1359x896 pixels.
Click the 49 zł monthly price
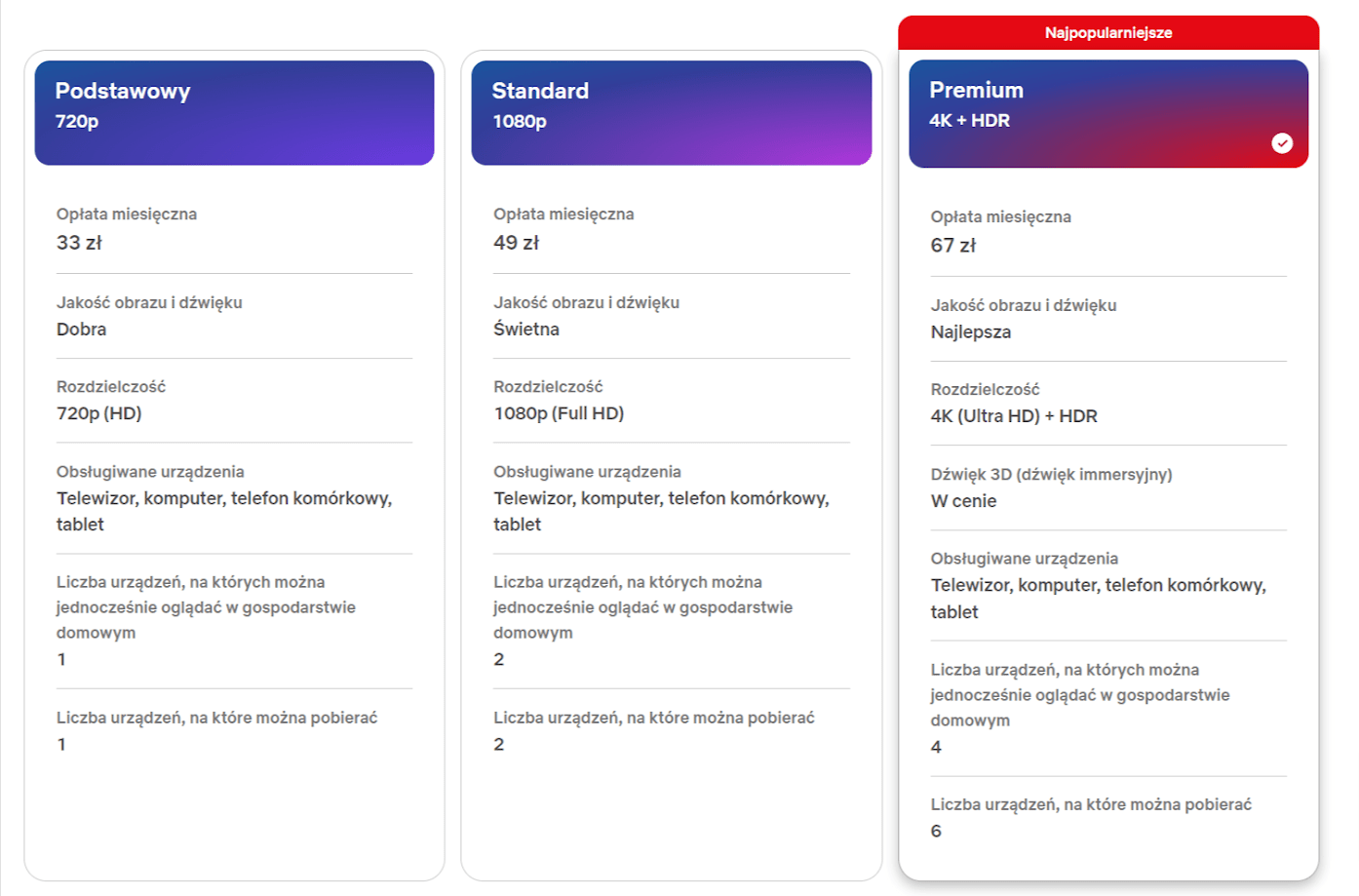tap(516, 243)
